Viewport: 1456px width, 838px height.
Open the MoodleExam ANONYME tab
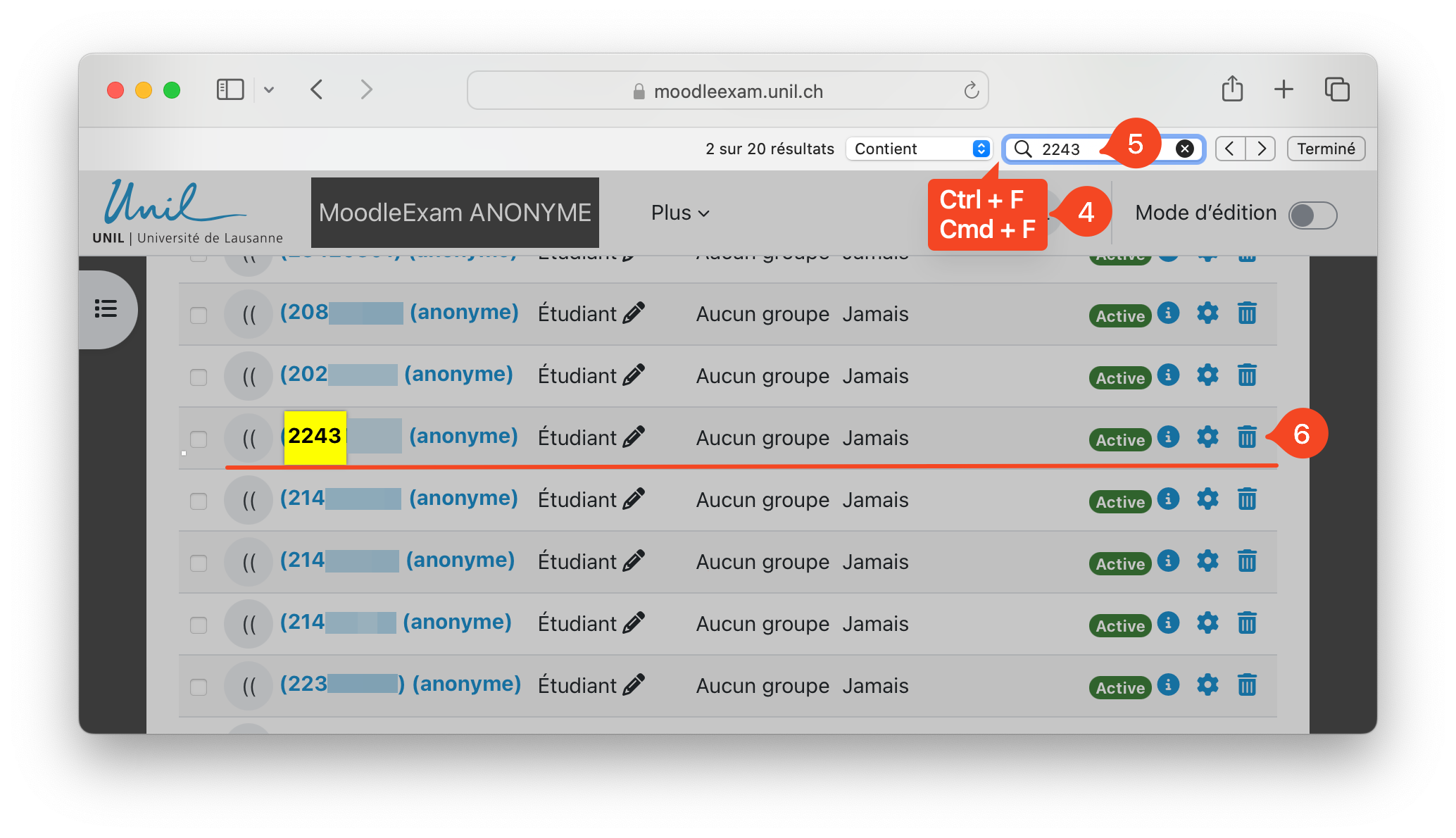(455, 213)
